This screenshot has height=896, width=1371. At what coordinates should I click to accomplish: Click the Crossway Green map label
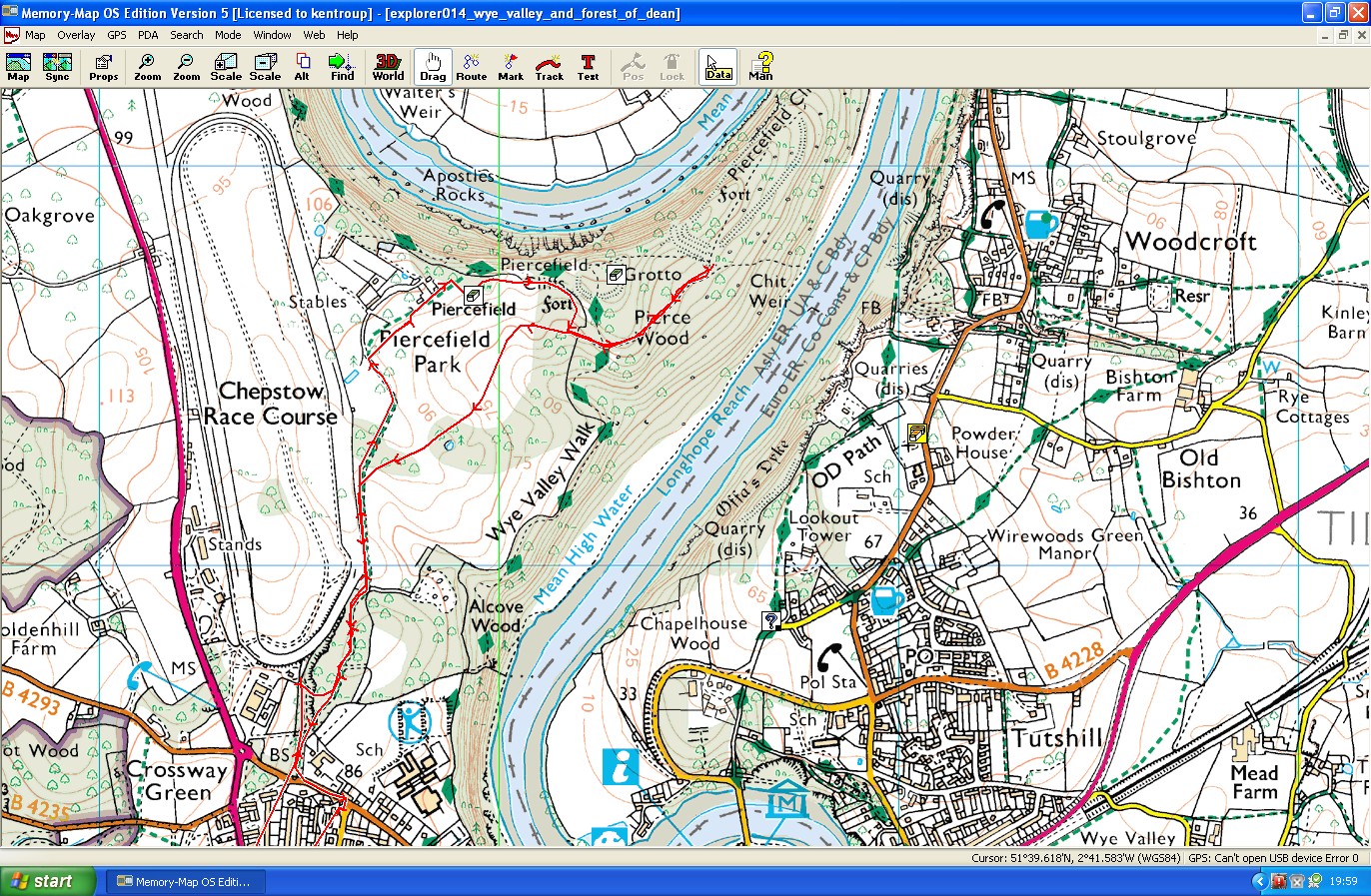[x=177, y=781]
